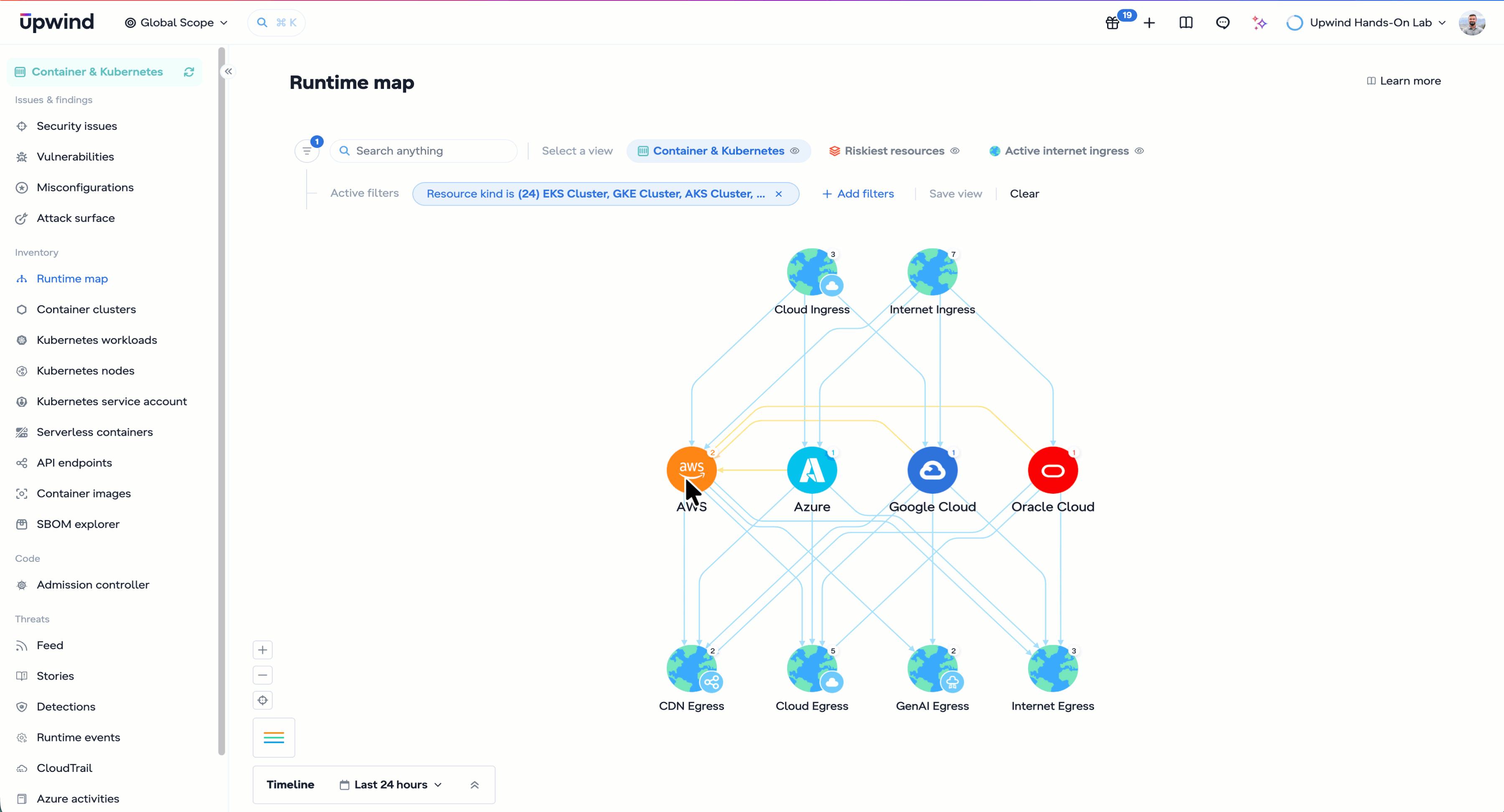Screen dimensions: 1504x812
Task: Open Kubernetes workloads
Action: [x=97, y=340]
